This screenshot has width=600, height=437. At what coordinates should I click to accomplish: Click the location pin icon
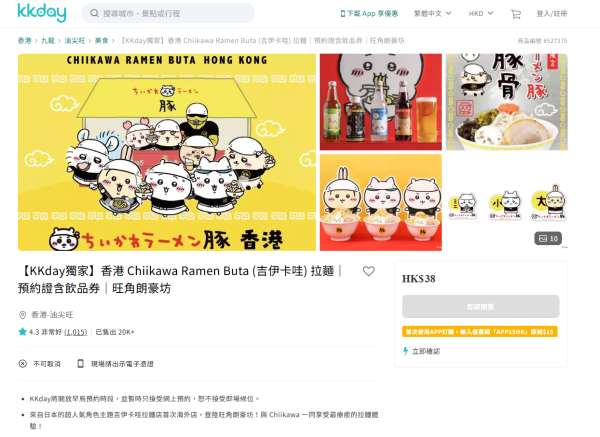tap(22, 315)
